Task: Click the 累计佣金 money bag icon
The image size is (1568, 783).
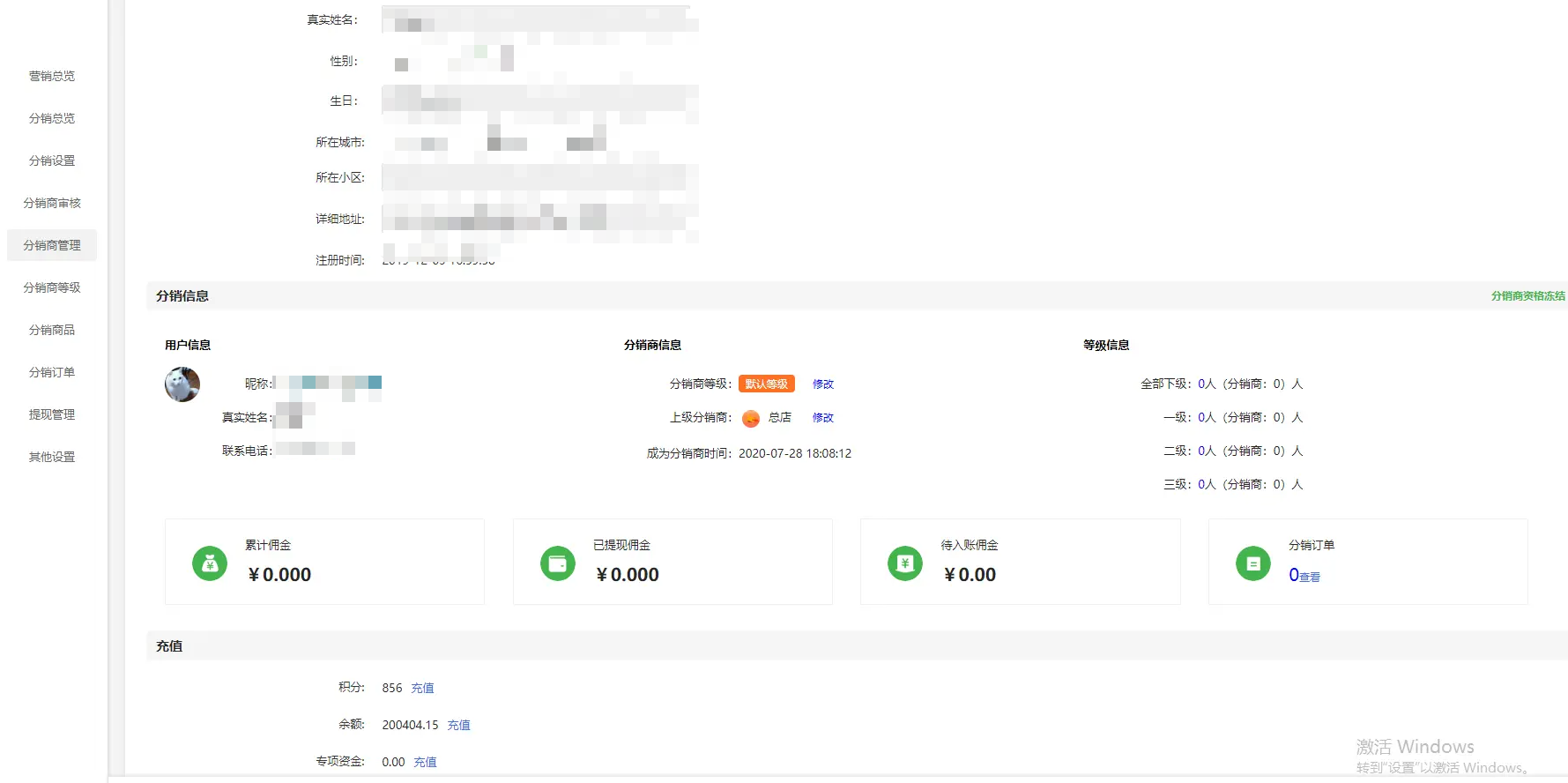Action: click(210, 563)
